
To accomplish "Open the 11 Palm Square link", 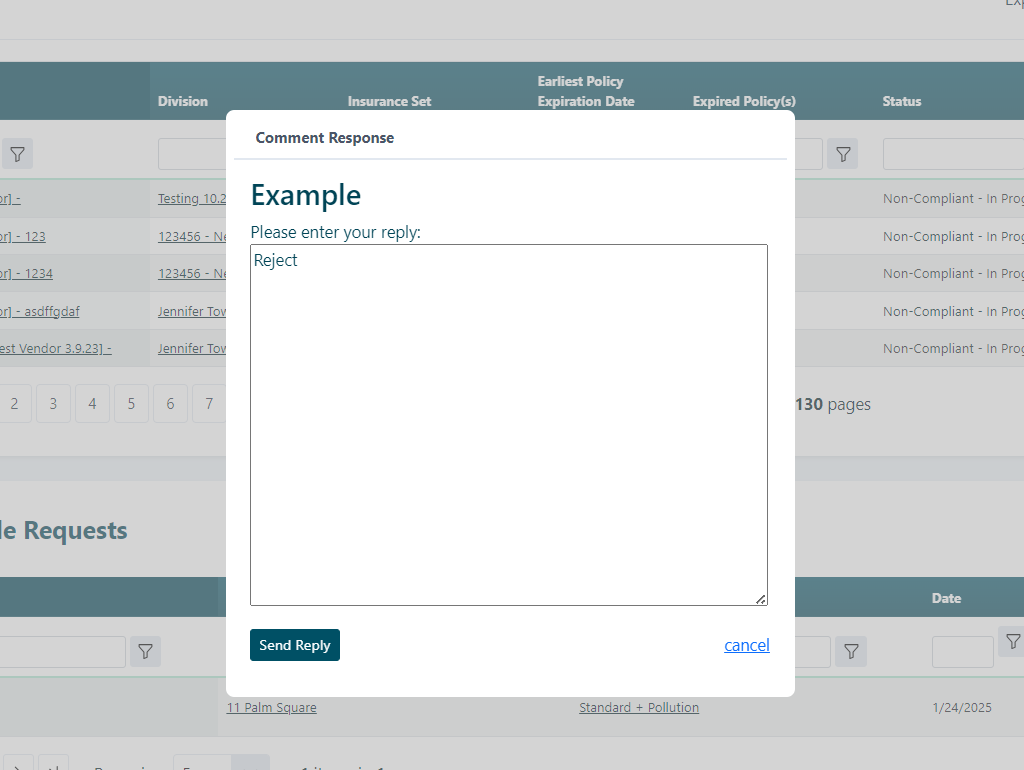I will click(272, 708).
